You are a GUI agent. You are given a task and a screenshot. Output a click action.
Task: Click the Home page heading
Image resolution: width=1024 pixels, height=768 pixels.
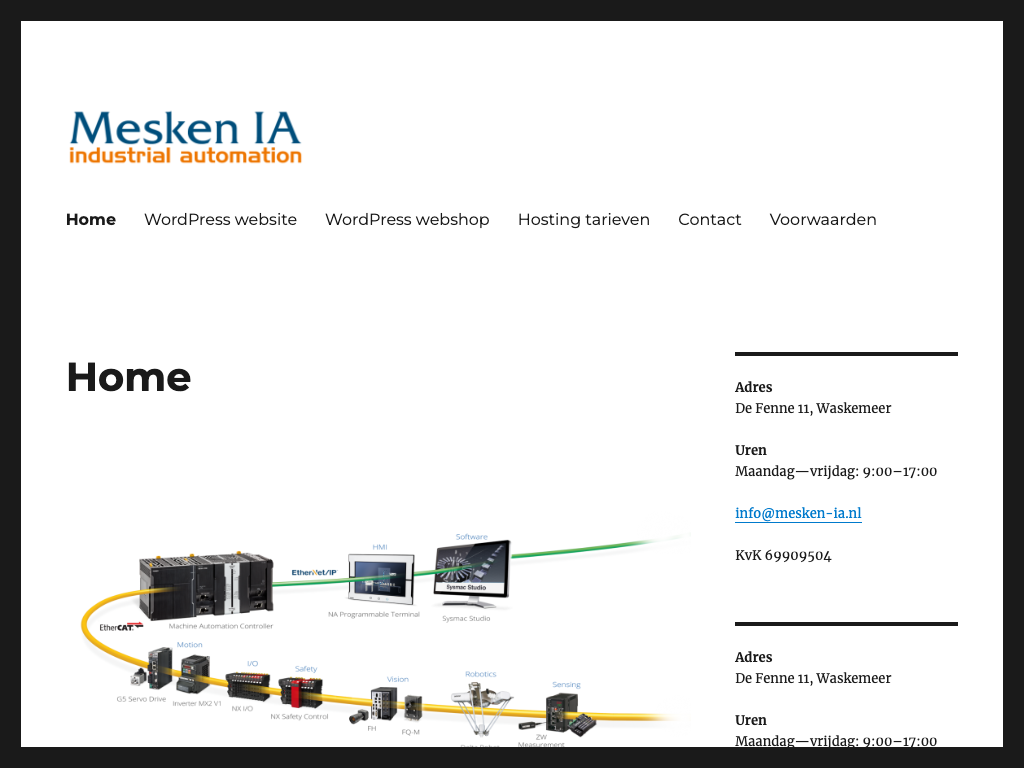pos(128,377)
